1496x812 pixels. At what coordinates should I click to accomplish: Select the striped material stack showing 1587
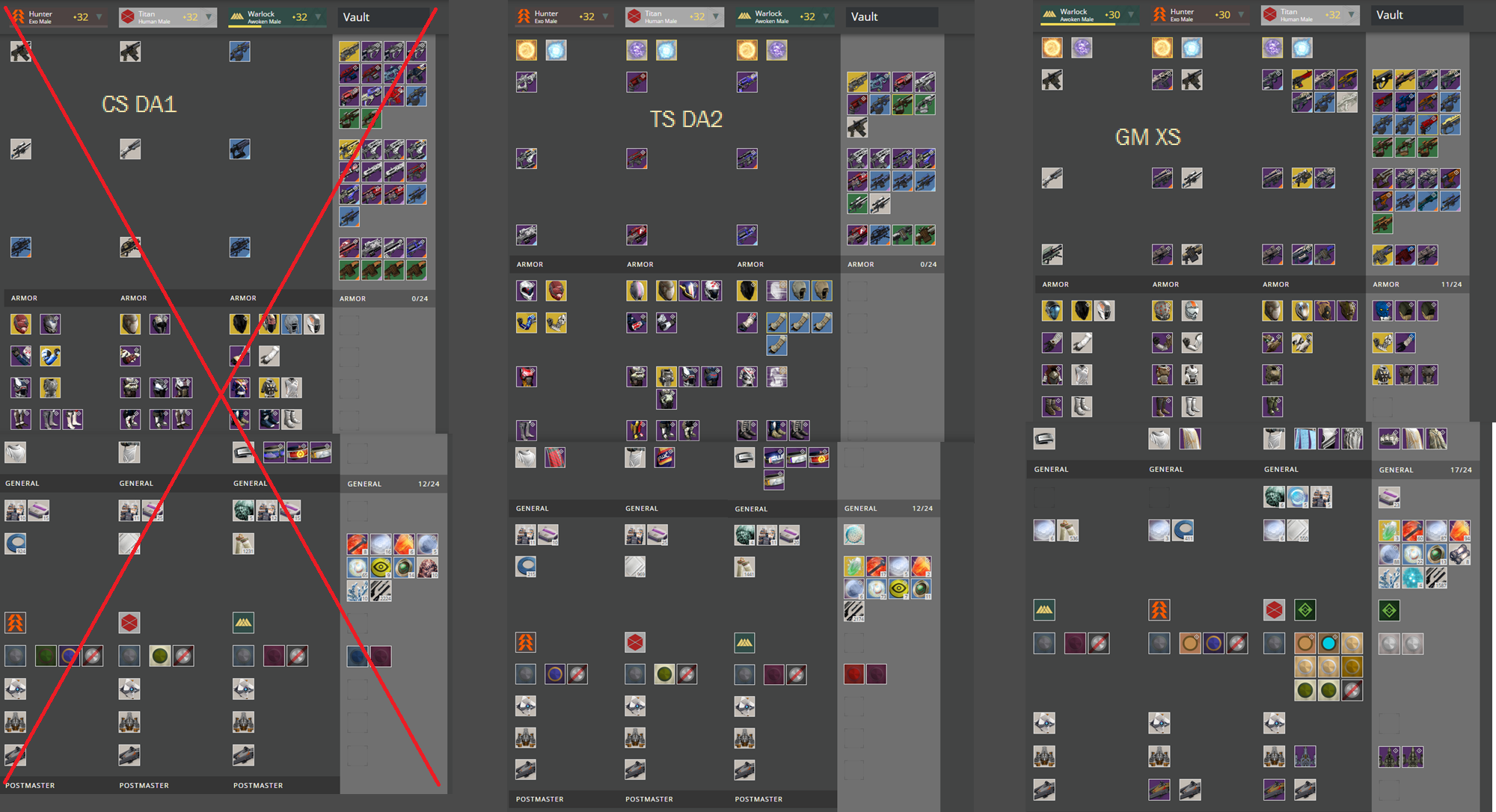[1435, 577]
